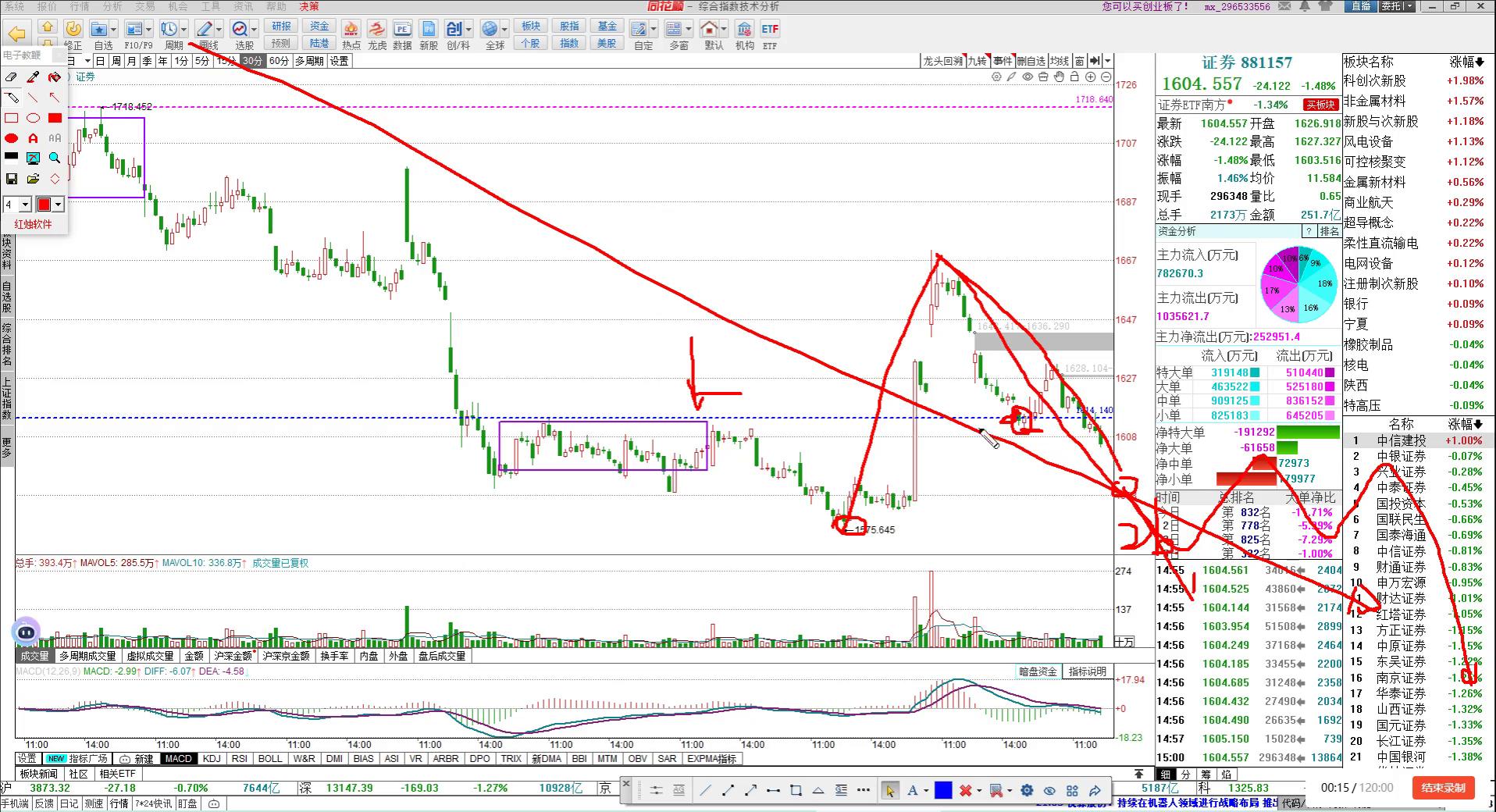The height and width of the screenshot is (812, 1496).
Task: Expand the 选股 stock picker dropdown arrow
Action: pos(255,30)
